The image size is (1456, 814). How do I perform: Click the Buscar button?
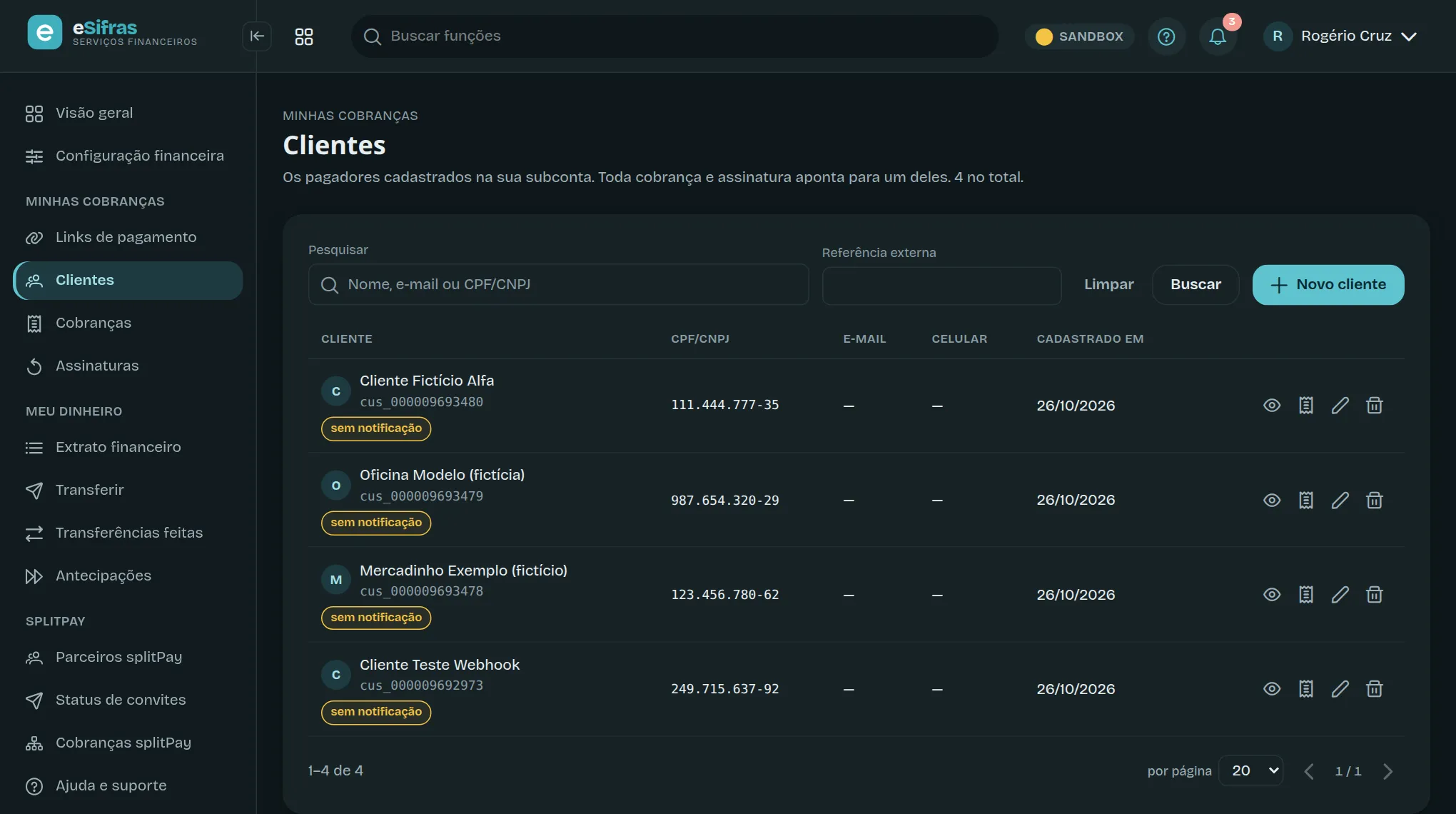[1195, 285]
